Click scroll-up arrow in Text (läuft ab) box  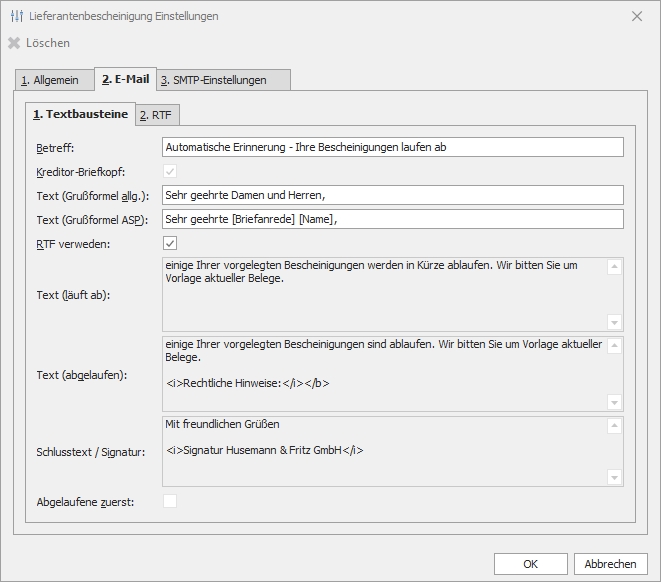pyautogui.click(x=614, y=266)
